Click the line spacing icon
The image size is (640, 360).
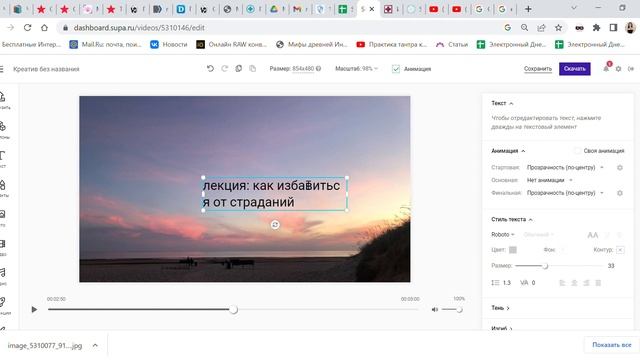(495, 282)
